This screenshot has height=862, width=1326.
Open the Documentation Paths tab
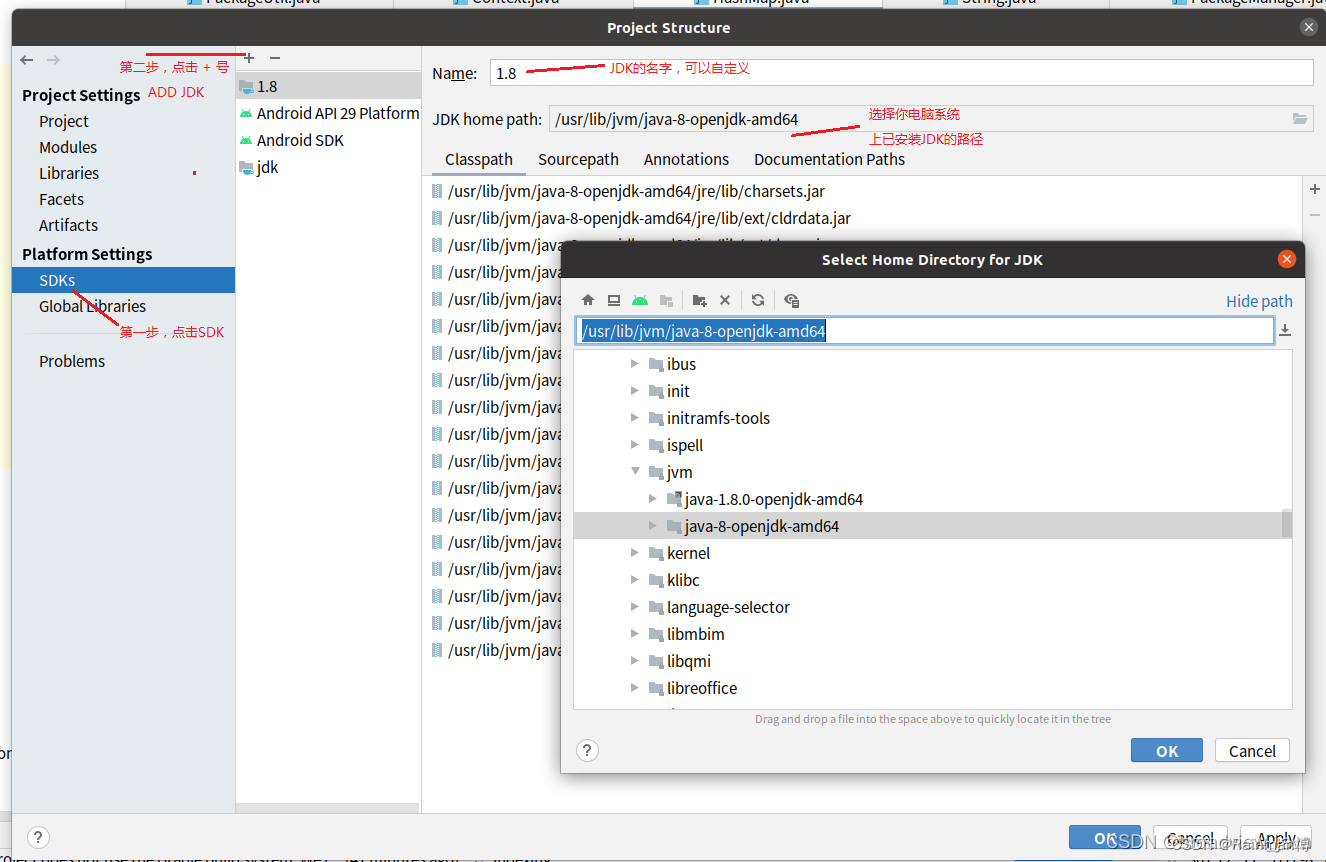pyautogui.click(x=829, y=159)
